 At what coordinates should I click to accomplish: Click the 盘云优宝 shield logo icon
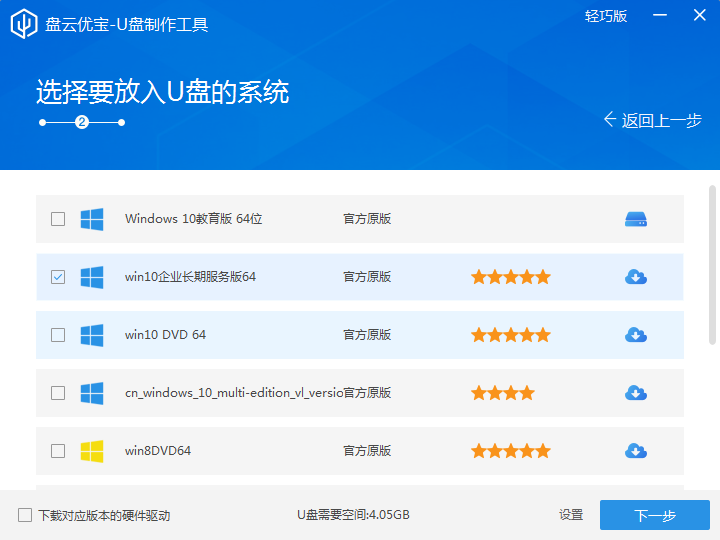[x=25, y=24]
